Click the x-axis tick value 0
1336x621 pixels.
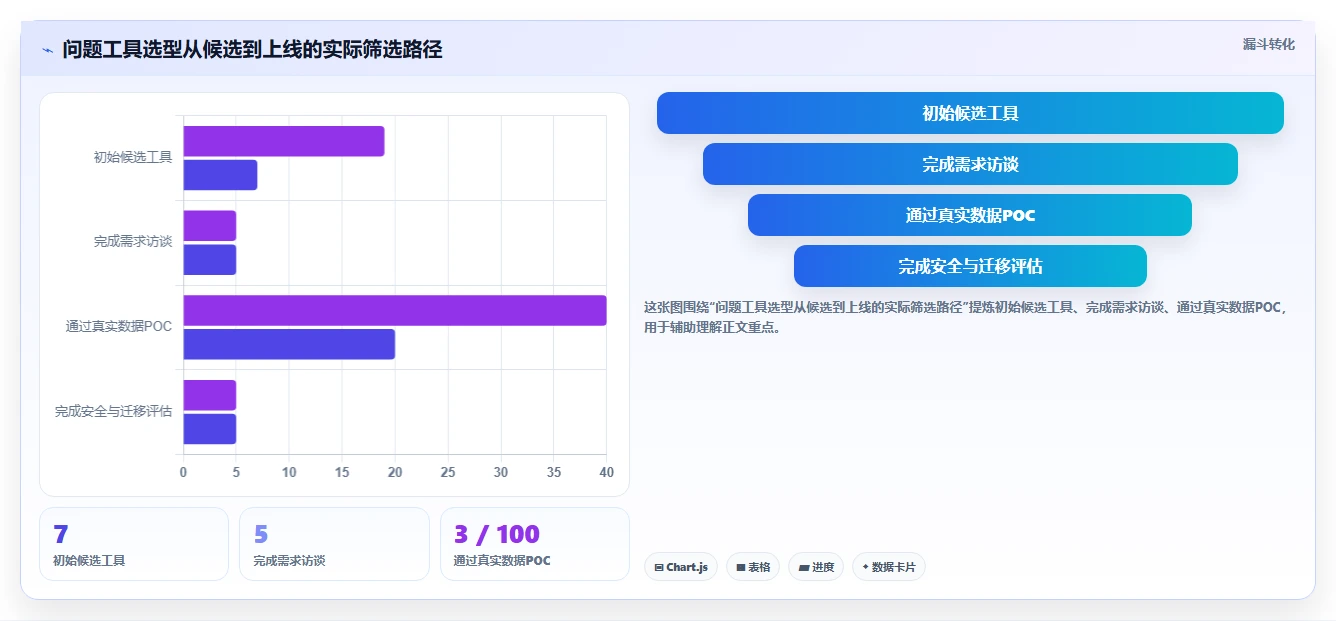click(183, 472)
